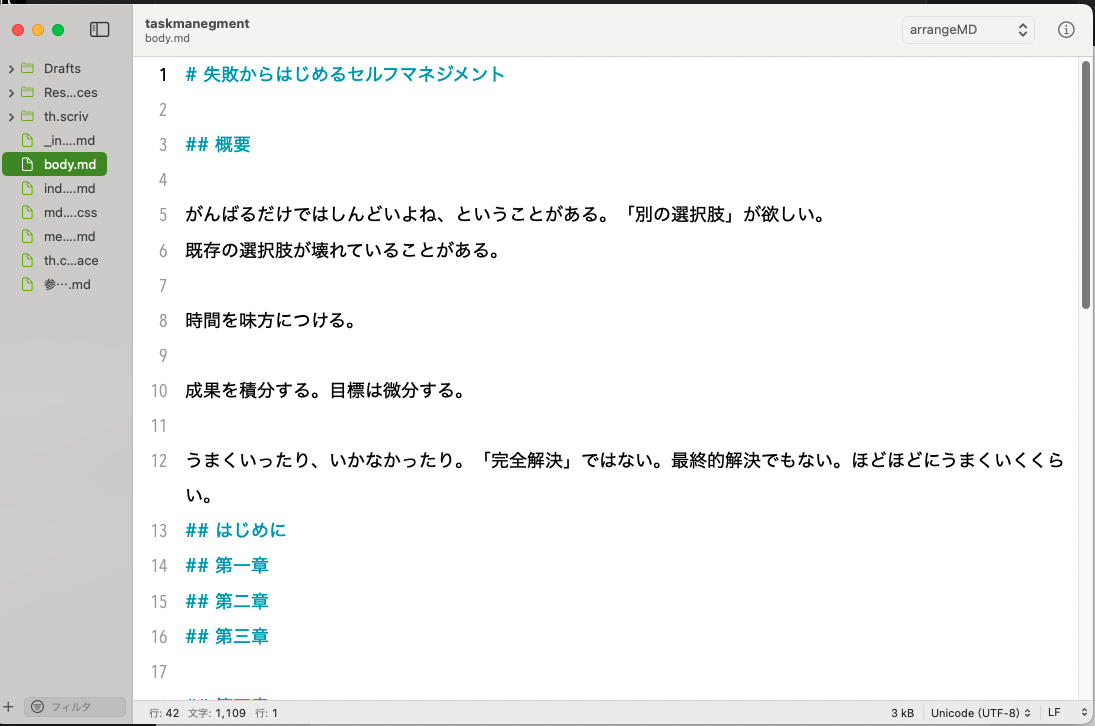Viewport: 1095px width, 726px height.
Task: Expand the Res...ces folder chevron
Action: click(11, 93)
